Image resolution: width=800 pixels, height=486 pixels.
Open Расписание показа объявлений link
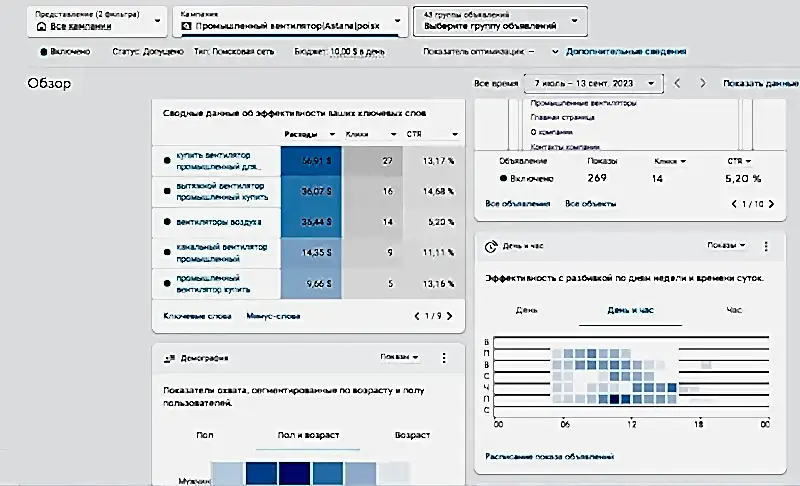tap(549, 457)
